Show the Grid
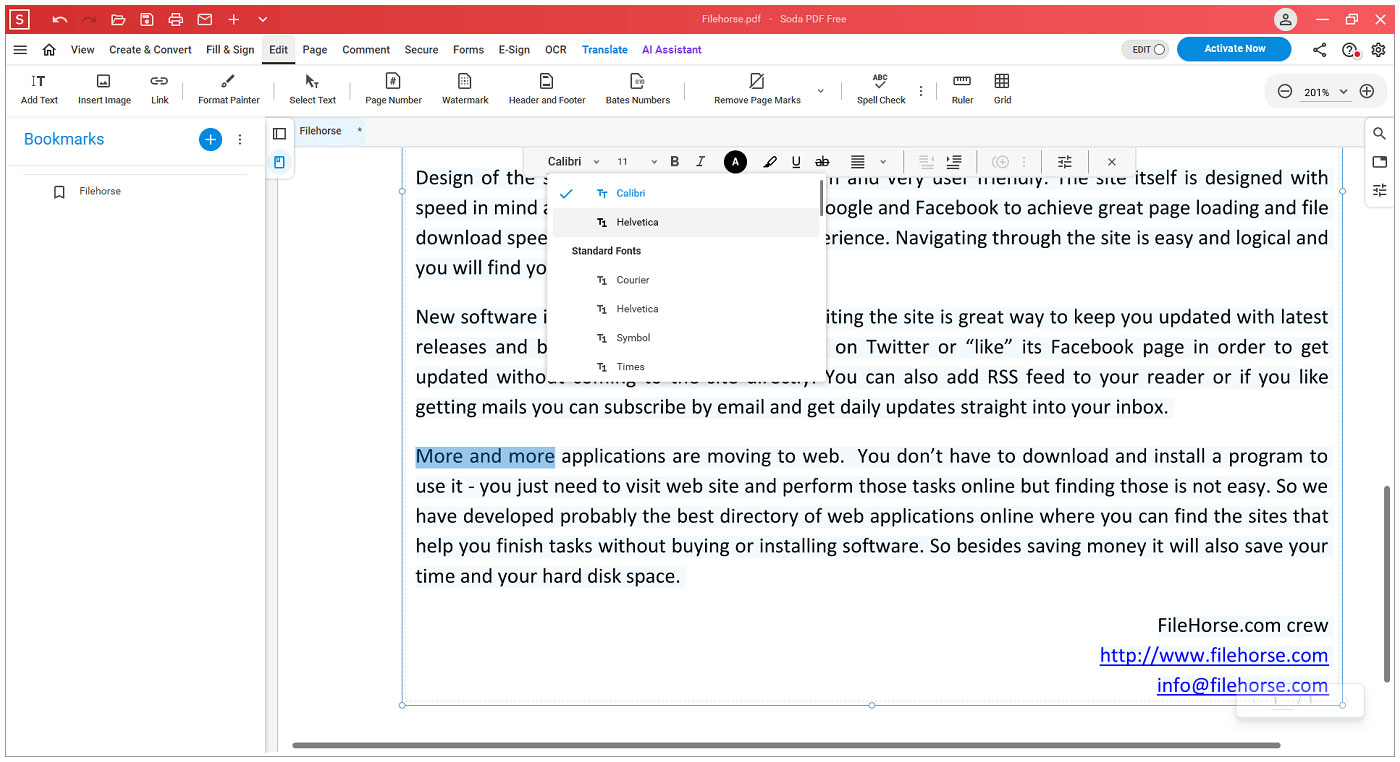The image size is (1400, 762). [x=1002, y=88]
